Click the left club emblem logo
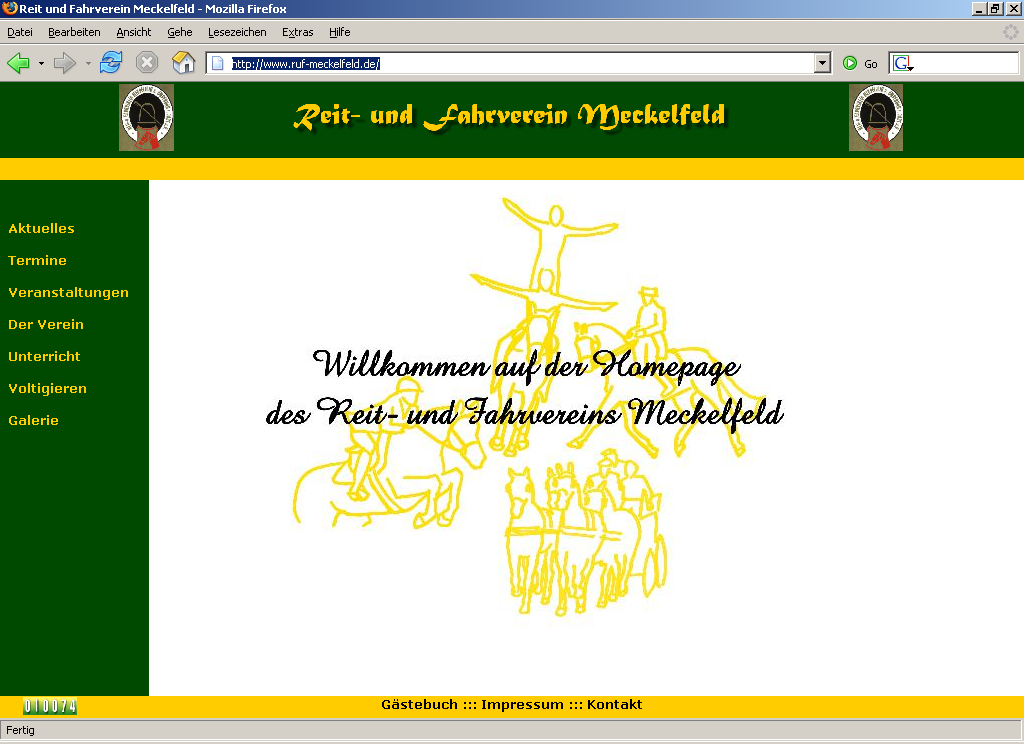The image size is (1024, 744). 146,118
